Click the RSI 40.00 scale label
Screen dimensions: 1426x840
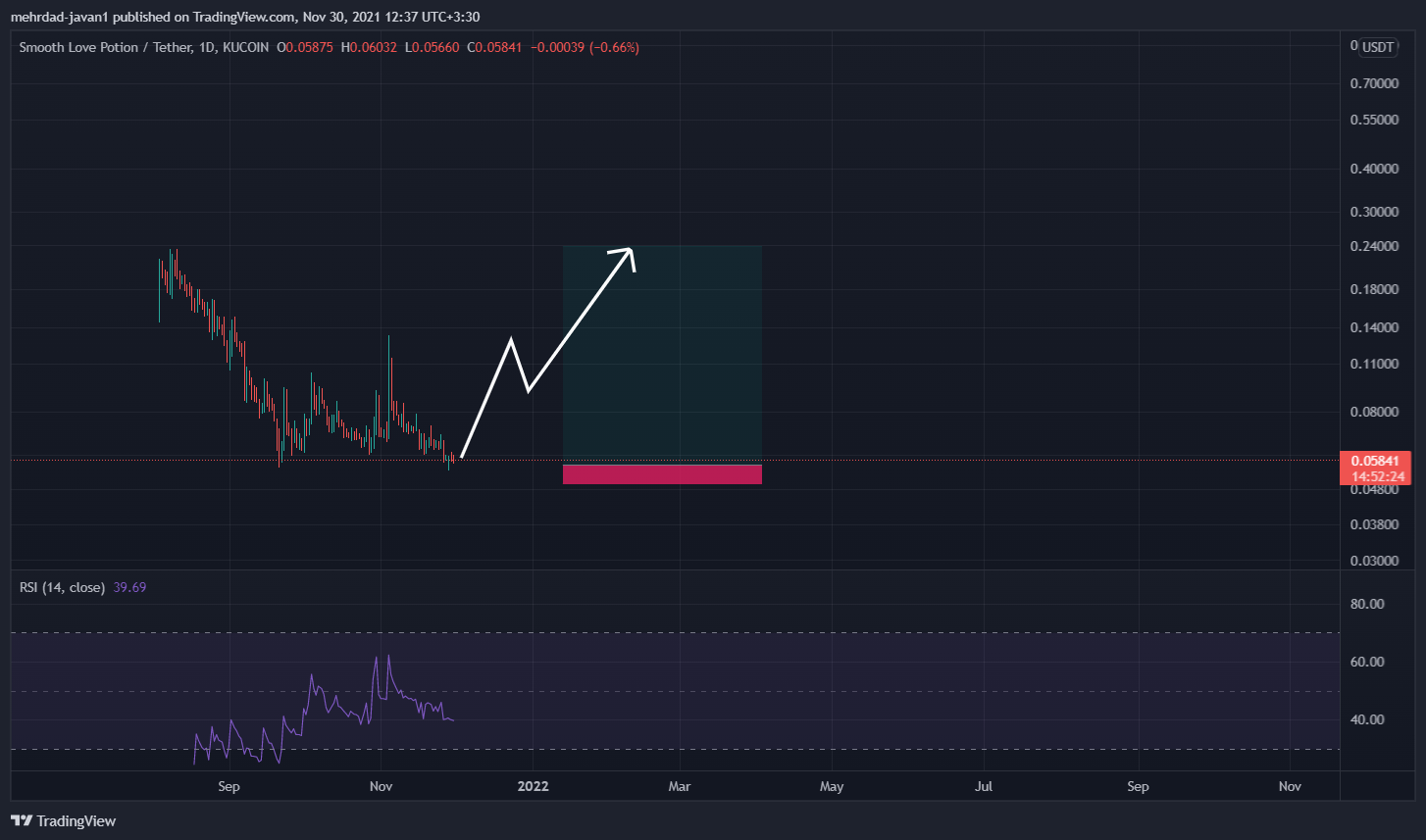1367,719
